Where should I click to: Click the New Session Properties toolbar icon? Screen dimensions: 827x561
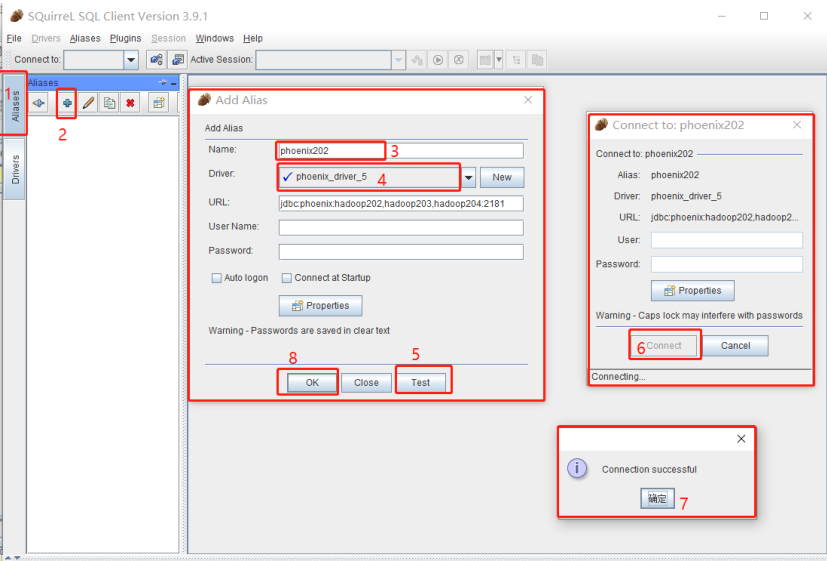pyautogui.click(x=178, y=60)
